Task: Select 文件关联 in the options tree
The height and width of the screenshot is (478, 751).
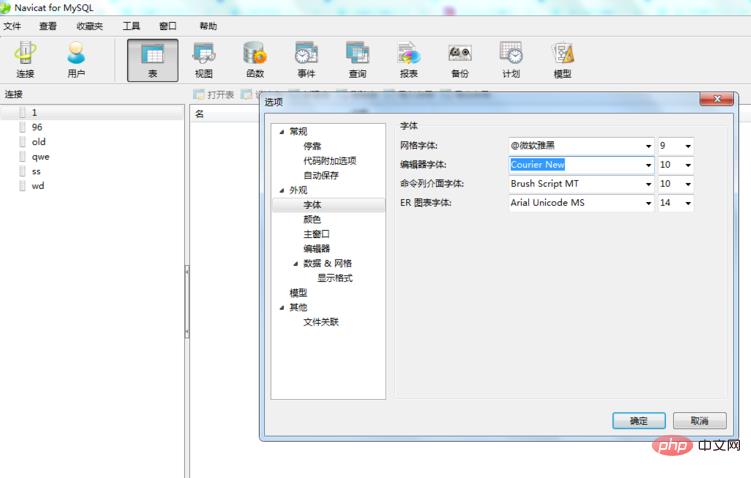Action: pyautogui.click(x=321, y=322)
